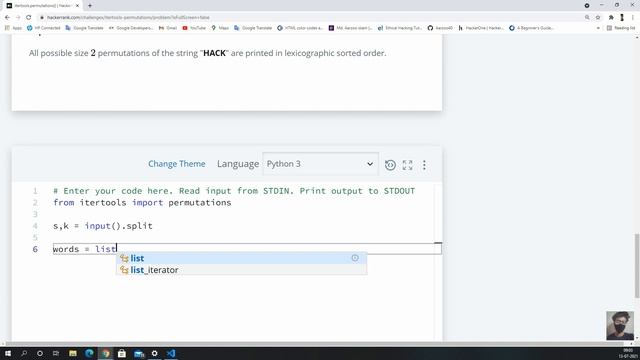The width and height of the screenshot is (640, 360).
Task: Click the comment text on line 1
Action: (234, 191)
